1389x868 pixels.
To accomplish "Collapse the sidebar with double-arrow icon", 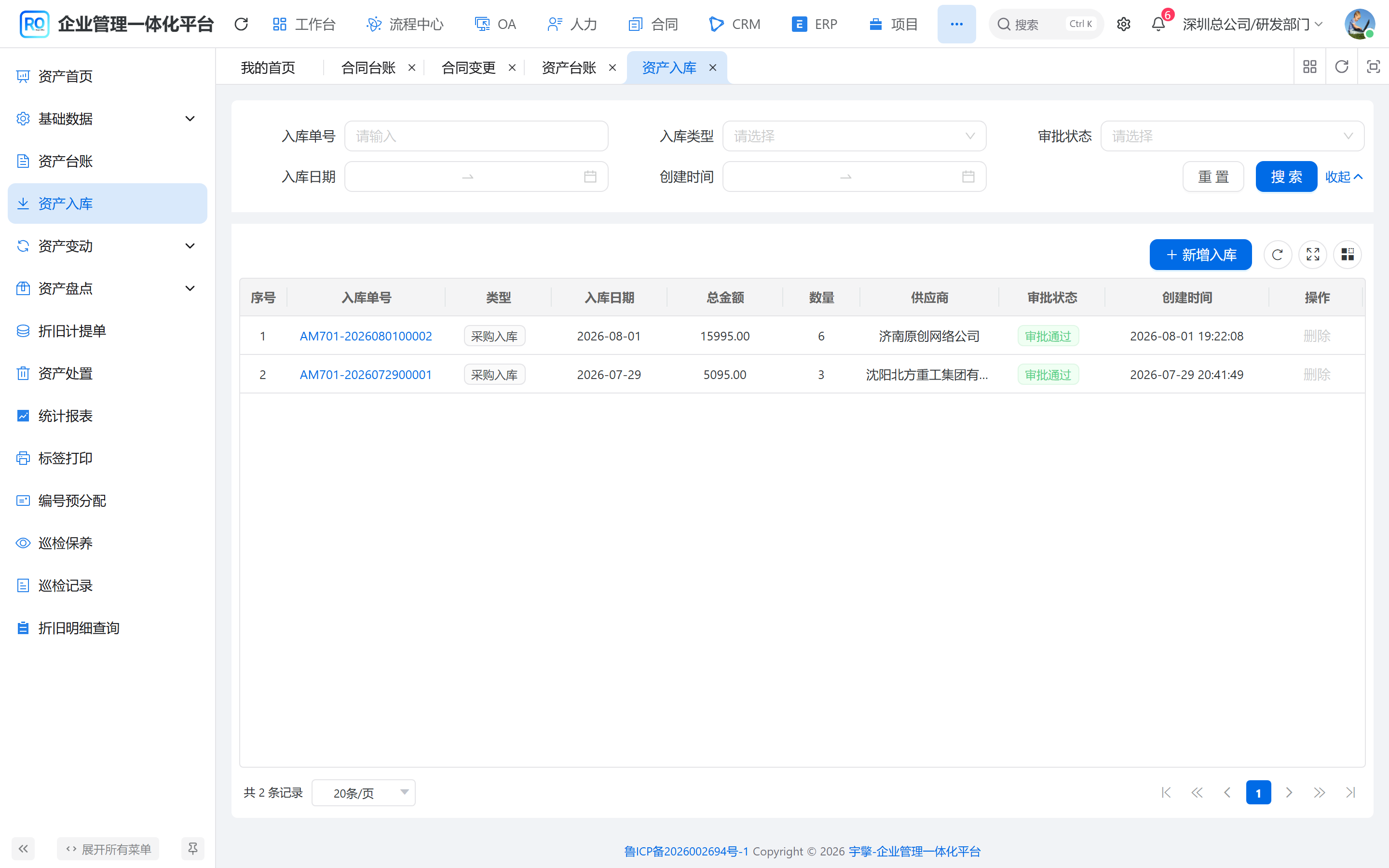I will click(23, 849).
